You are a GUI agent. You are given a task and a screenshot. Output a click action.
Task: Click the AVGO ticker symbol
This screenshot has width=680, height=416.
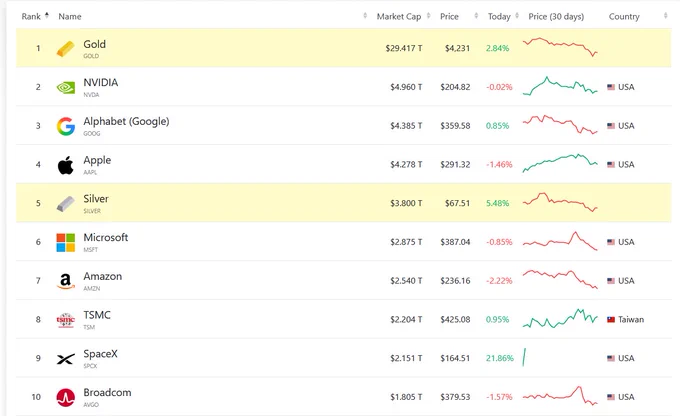(x=91, y=405)
